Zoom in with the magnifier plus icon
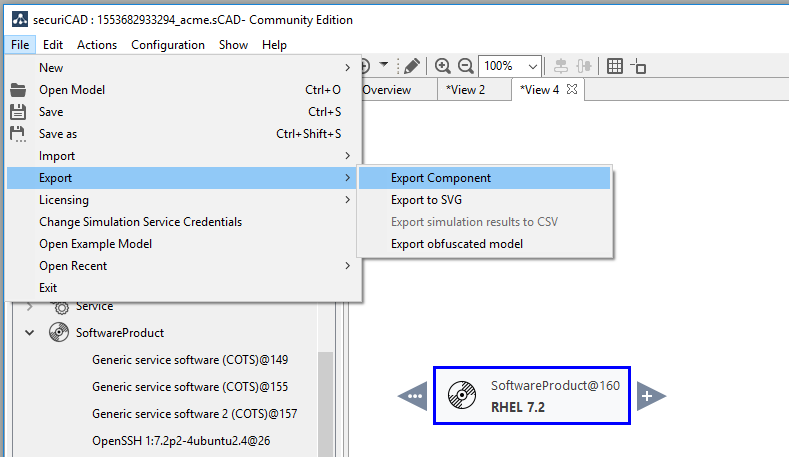Screen dimensions: 789x457 tap(442, 66)
